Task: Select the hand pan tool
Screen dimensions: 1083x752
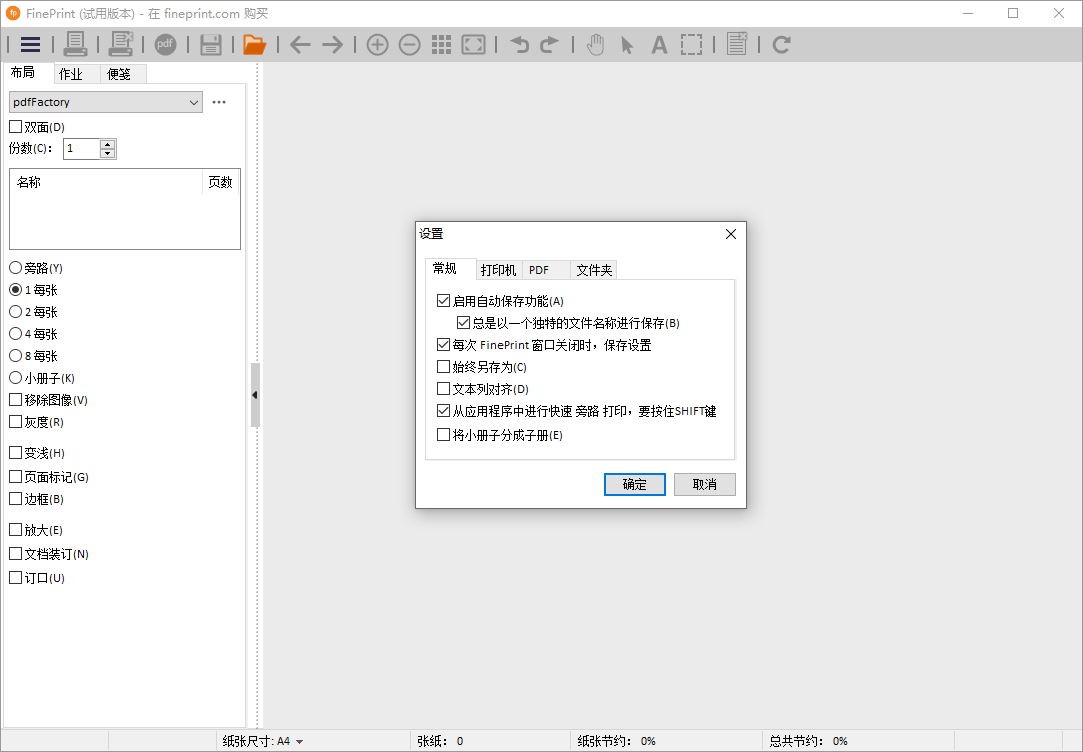Action: pos(595,44)
